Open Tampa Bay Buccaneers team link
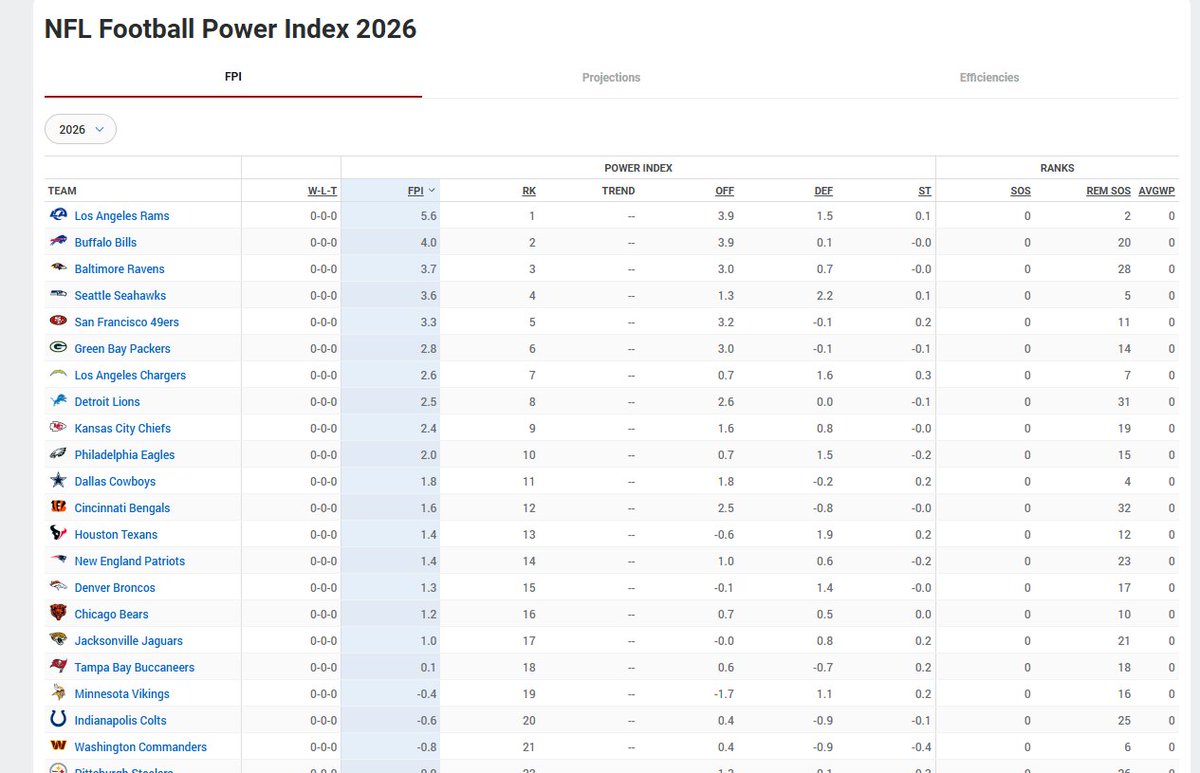Viewport: 1200px width, 773px height. pyautogui.click(x=134, y=667)
